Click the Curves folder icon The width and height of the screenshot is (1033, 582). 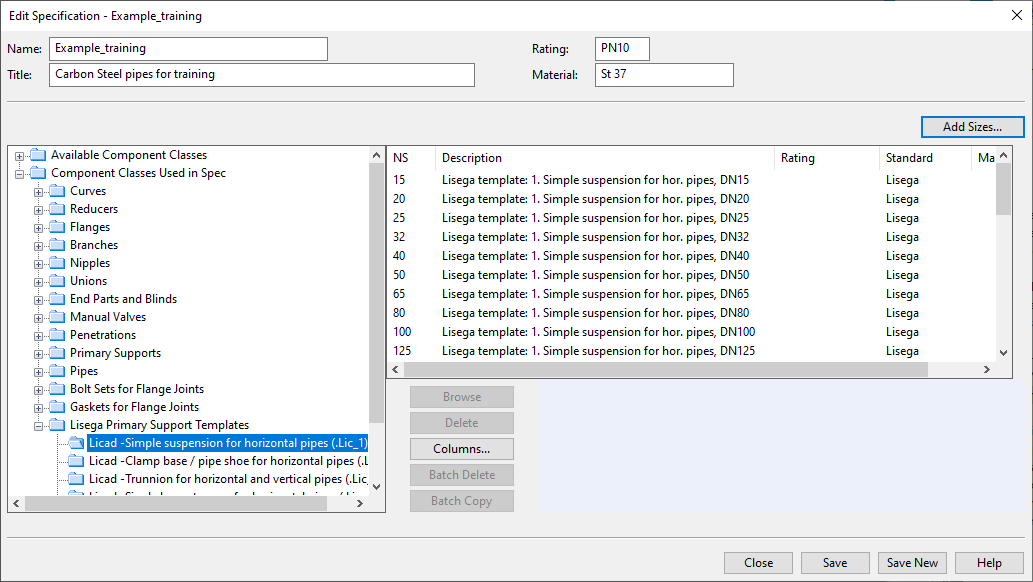57,191
